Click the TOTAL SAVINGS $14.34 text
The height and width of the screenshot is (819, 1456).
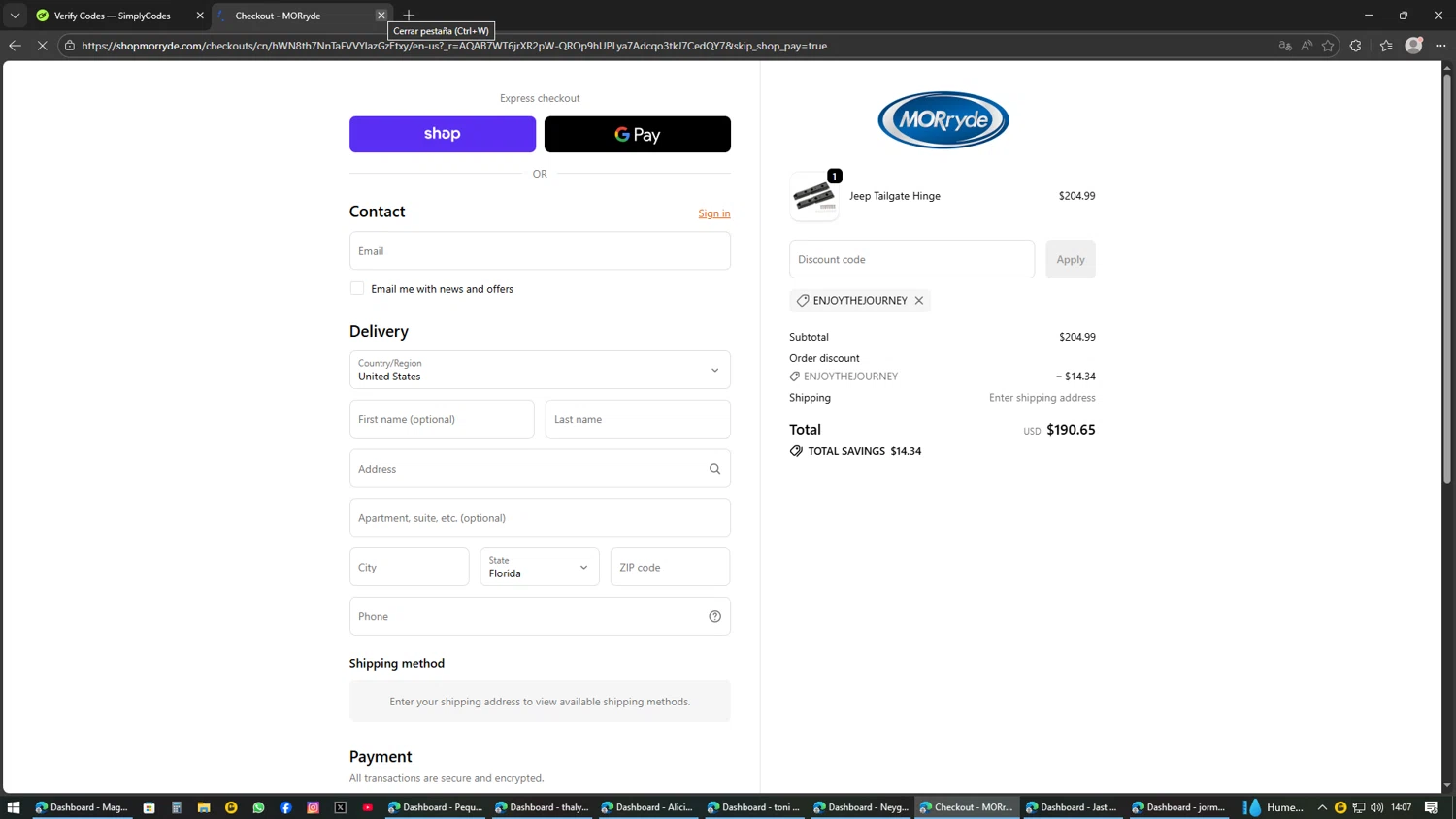pyautogui.click(x=865, y=451)
